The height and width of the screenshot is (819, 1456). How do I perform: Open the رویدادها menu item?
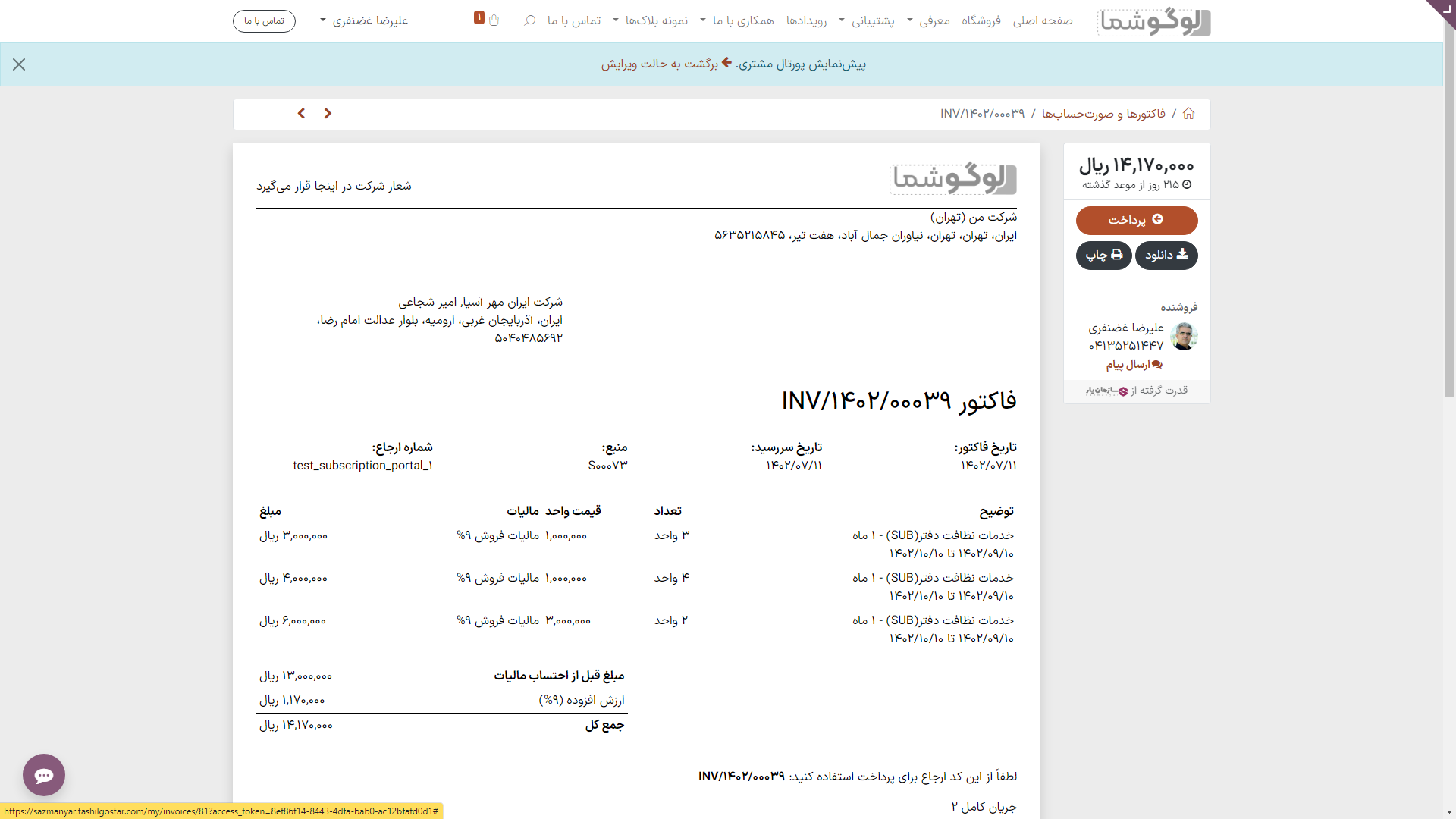tap(806, 20)
